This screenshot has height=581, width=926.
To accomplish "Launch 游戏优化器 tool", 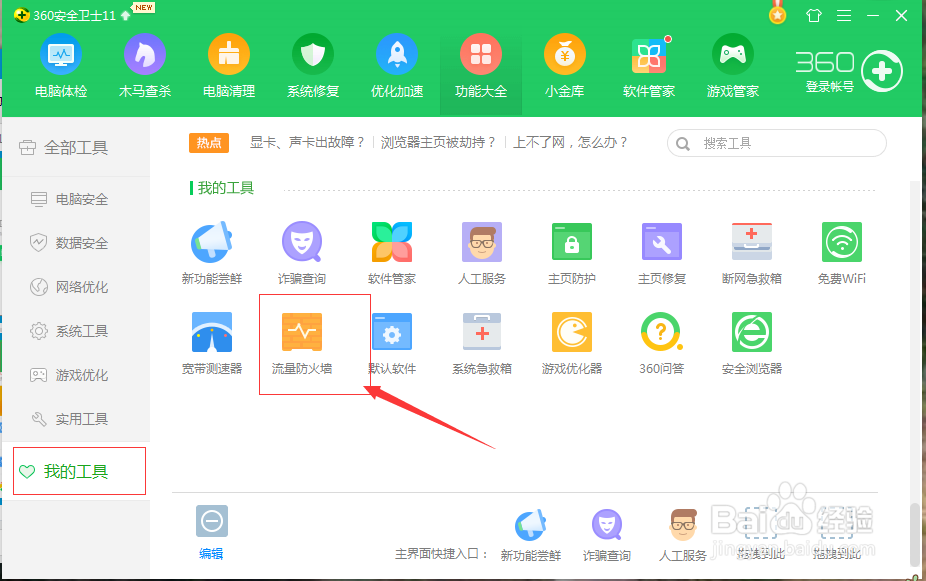I will (x=572, y=343).
